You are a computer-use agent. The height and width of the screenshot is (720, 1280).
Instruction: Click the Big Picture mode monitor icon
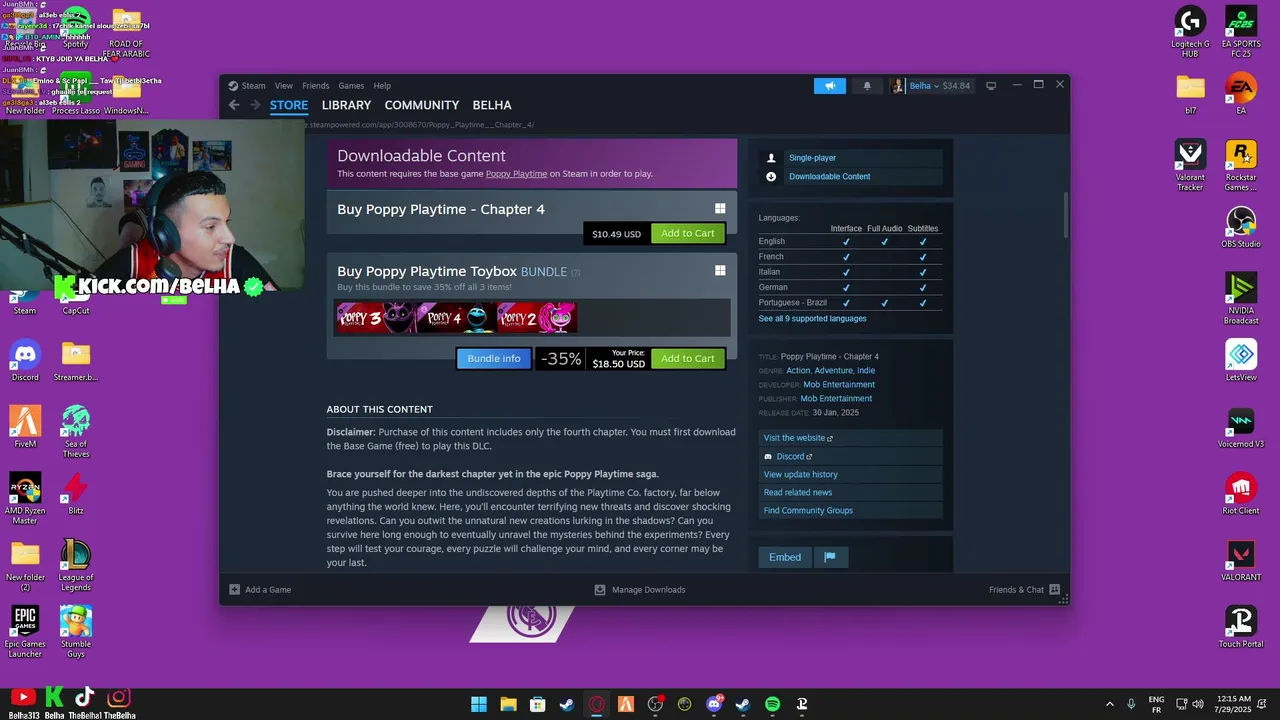point(991,86)
